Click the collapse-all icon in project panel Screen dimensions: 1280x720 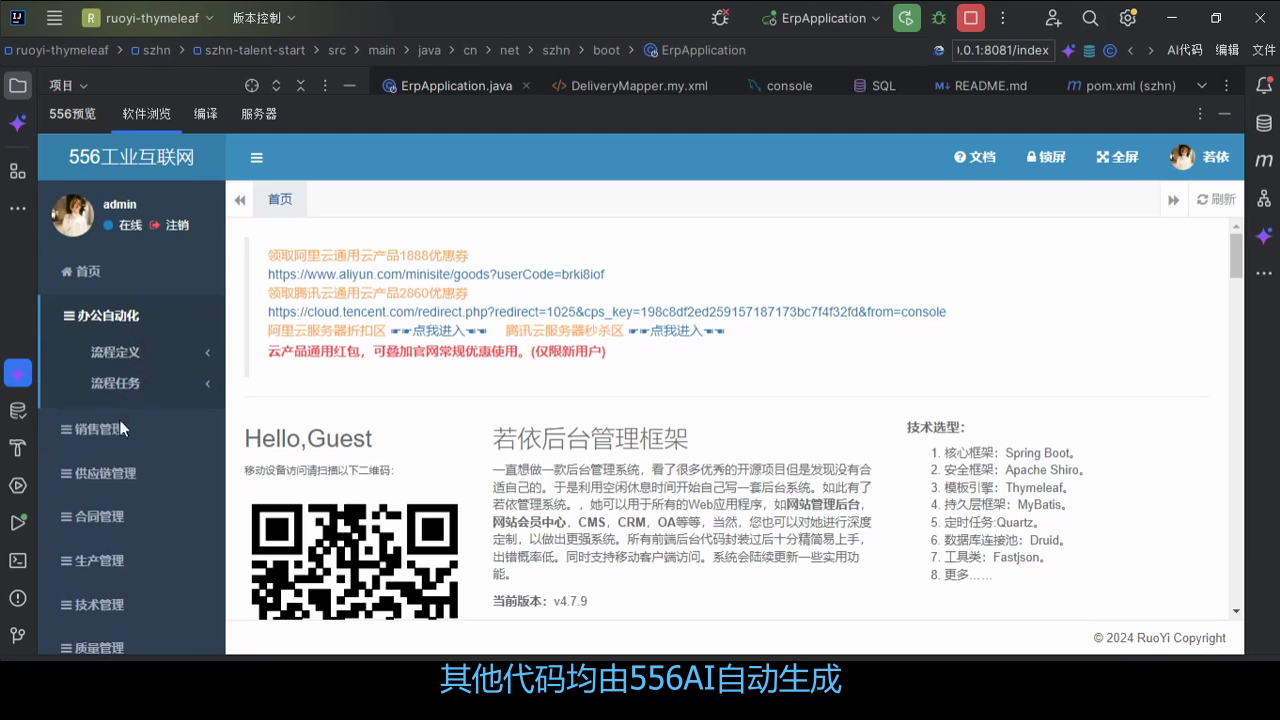(300, 86)
